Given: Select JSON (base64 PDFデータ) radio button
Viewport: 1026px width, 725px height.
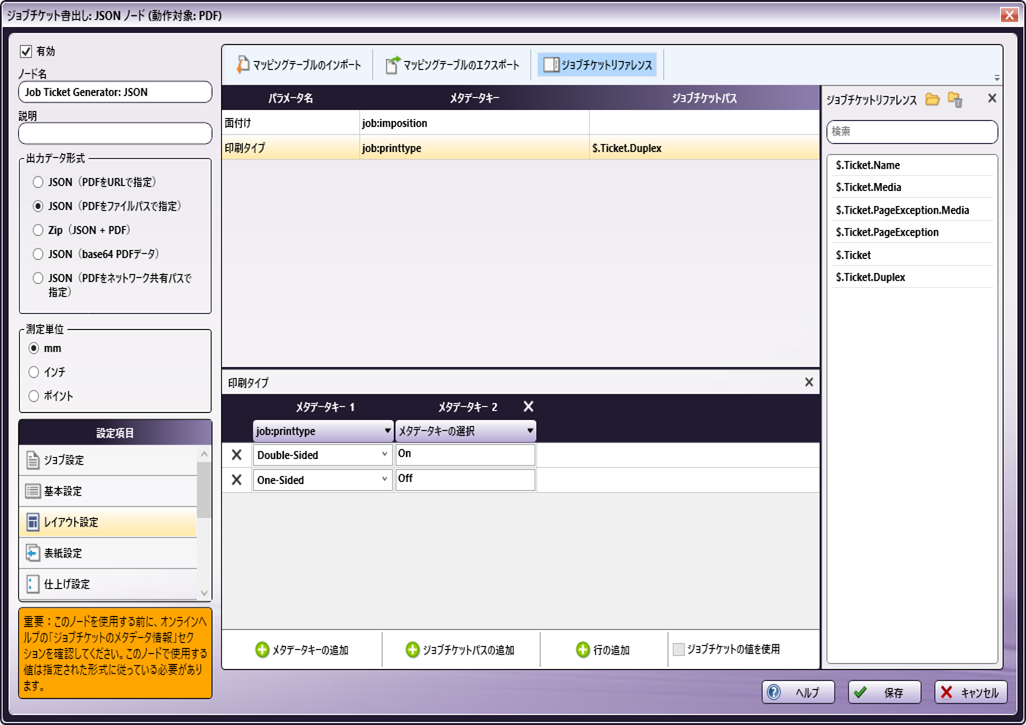Looking at the screenshot, I should [x=38, y=254].
